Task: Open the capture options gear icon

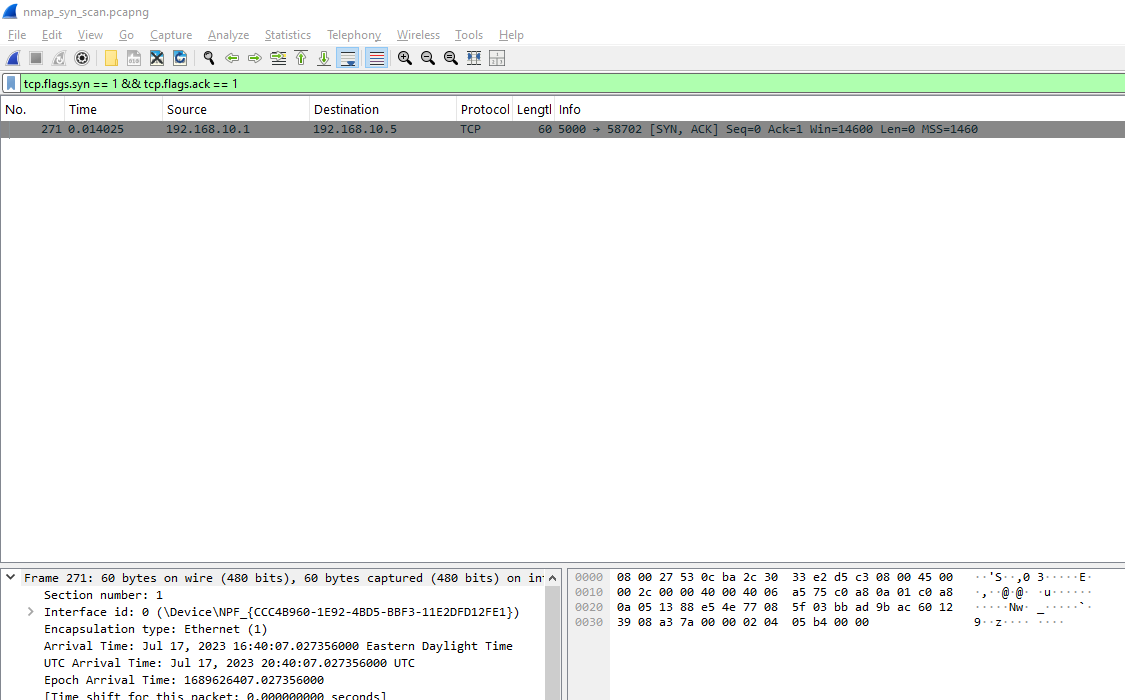Action: (82, 57)
